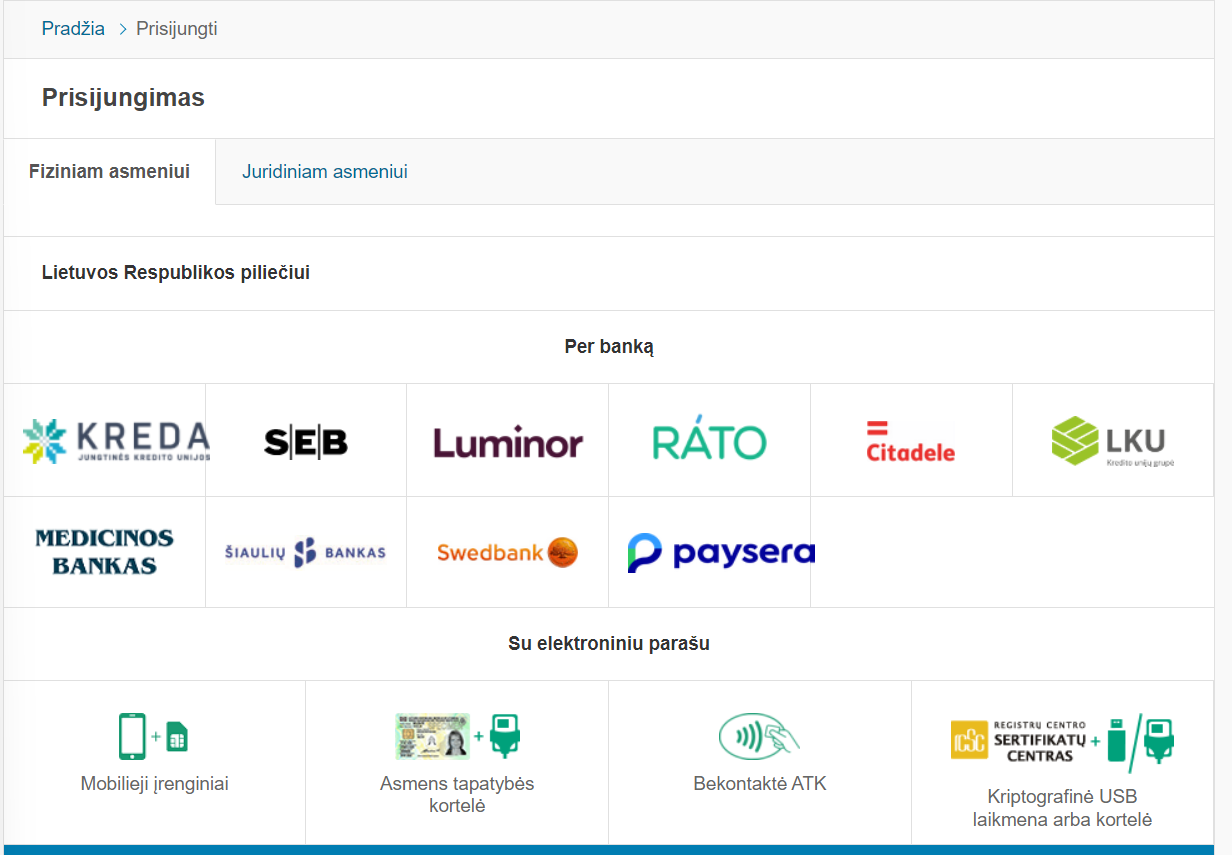This screenshot has height=855, width=1232.
Task: Open the Mobilieji įrenginiai sign-in option
Action: (155, 784)
